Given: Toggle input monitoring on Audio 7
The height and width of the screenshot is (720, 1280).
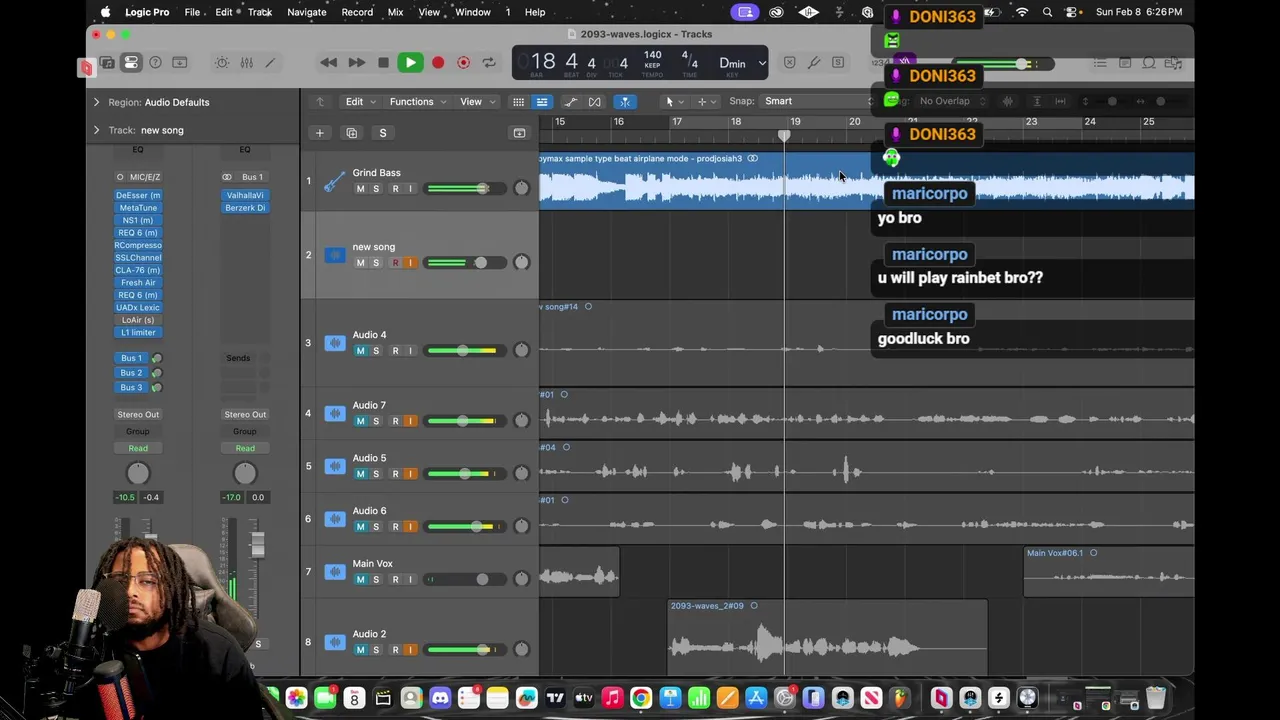Looking at the screenshot, I should tap(410, 421).
